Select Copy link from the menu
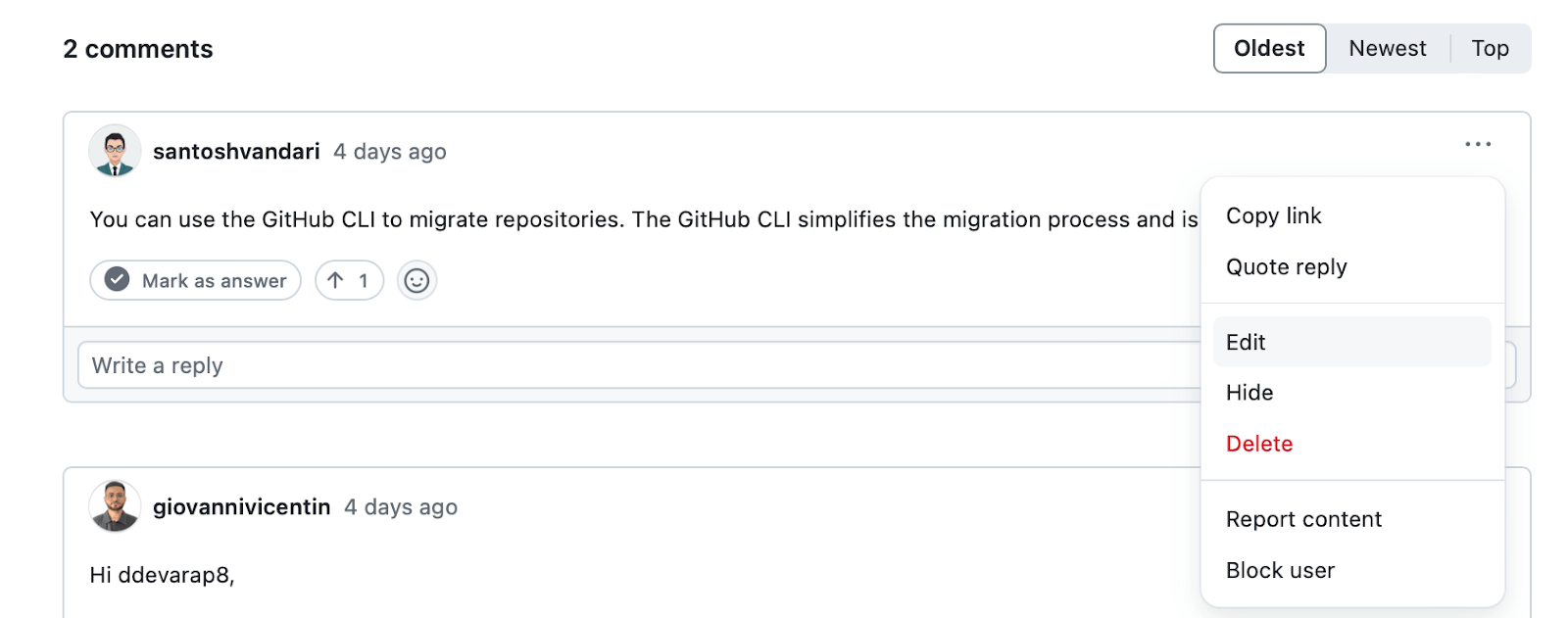The width and height of the screenshot is (1568, 618). pyautogui.click(x=1273, y=216)
